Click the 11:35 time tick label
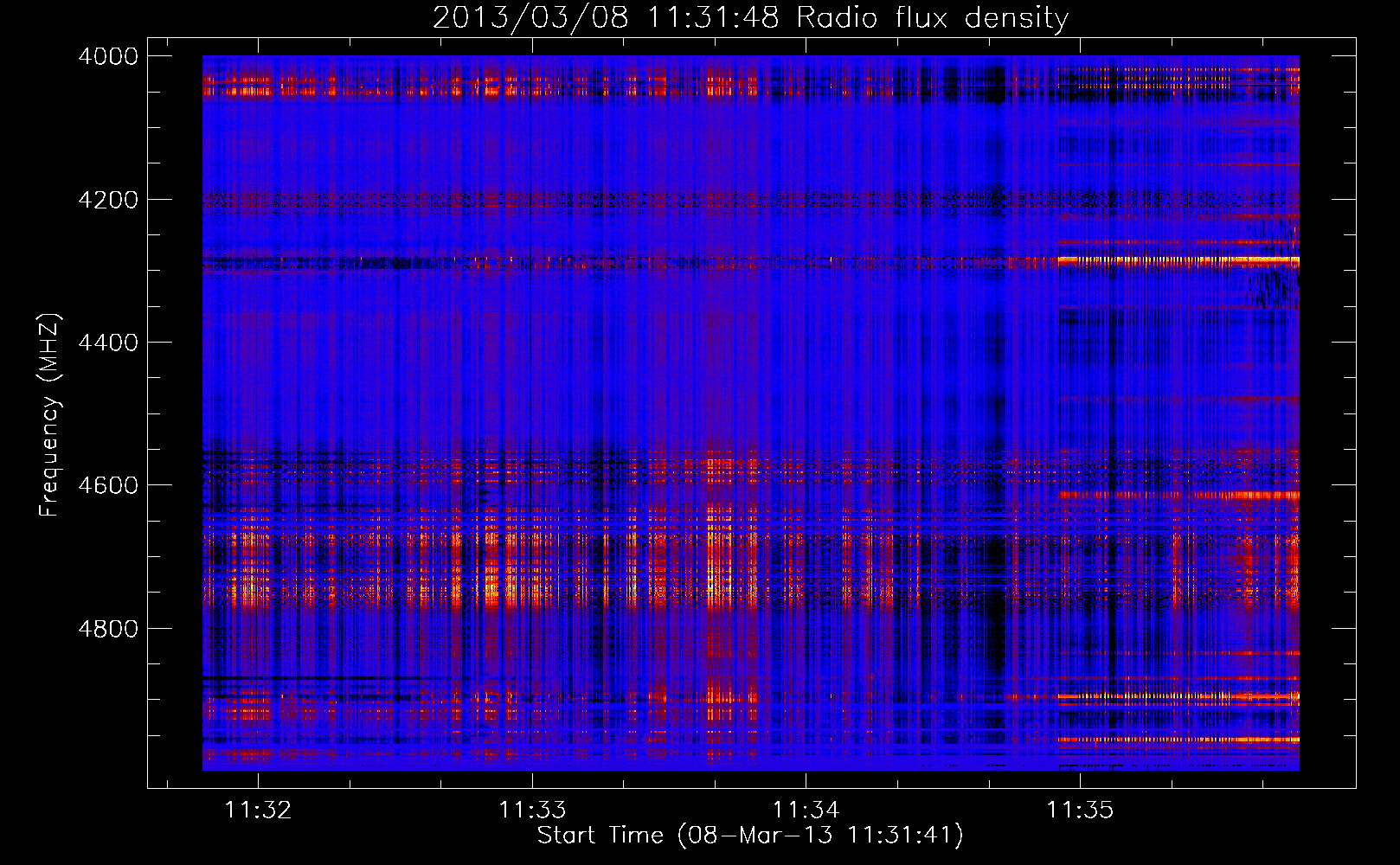1400x865 pixels. pyautogui.click(x=1080, y=810)
